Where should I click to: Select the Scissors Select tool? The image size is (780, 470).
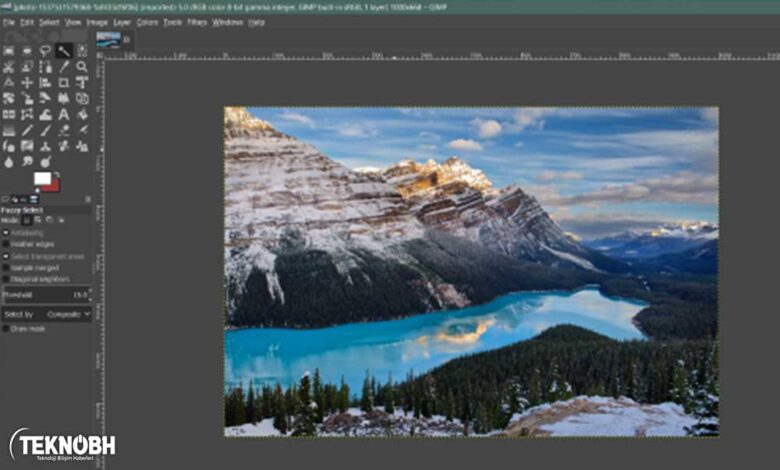tap(9, 67)
